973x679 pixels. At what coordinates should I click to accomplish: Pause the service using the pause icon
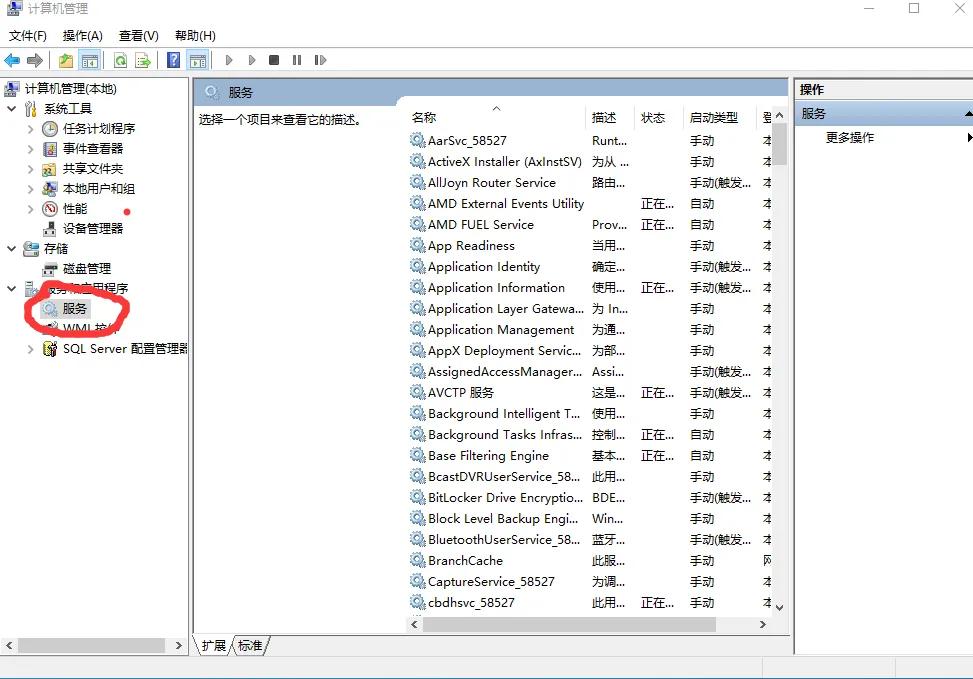point(297,60)
